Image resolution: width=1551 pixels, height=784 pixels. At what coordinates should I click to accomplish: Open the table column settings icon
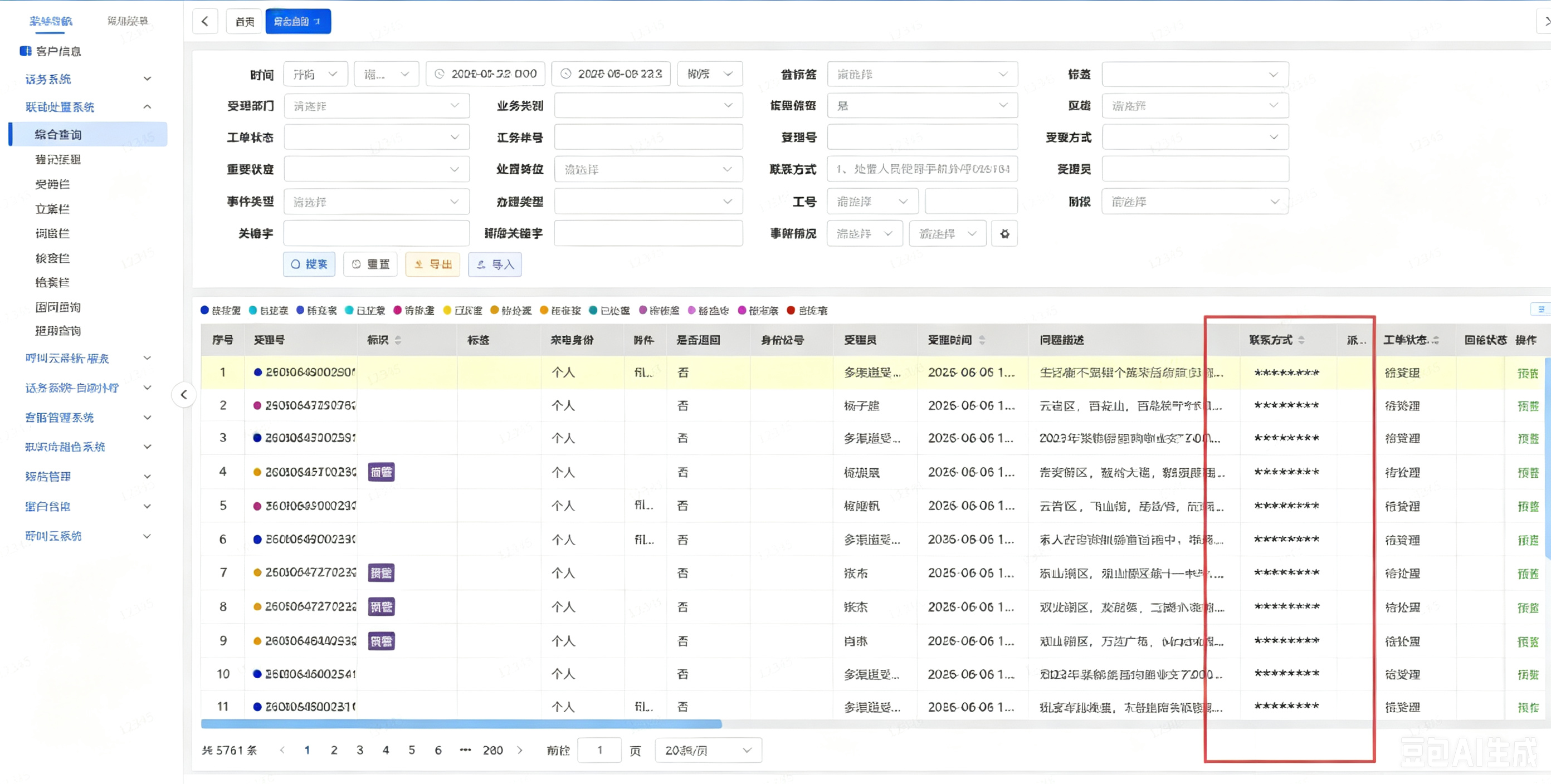coord(1541,309)
